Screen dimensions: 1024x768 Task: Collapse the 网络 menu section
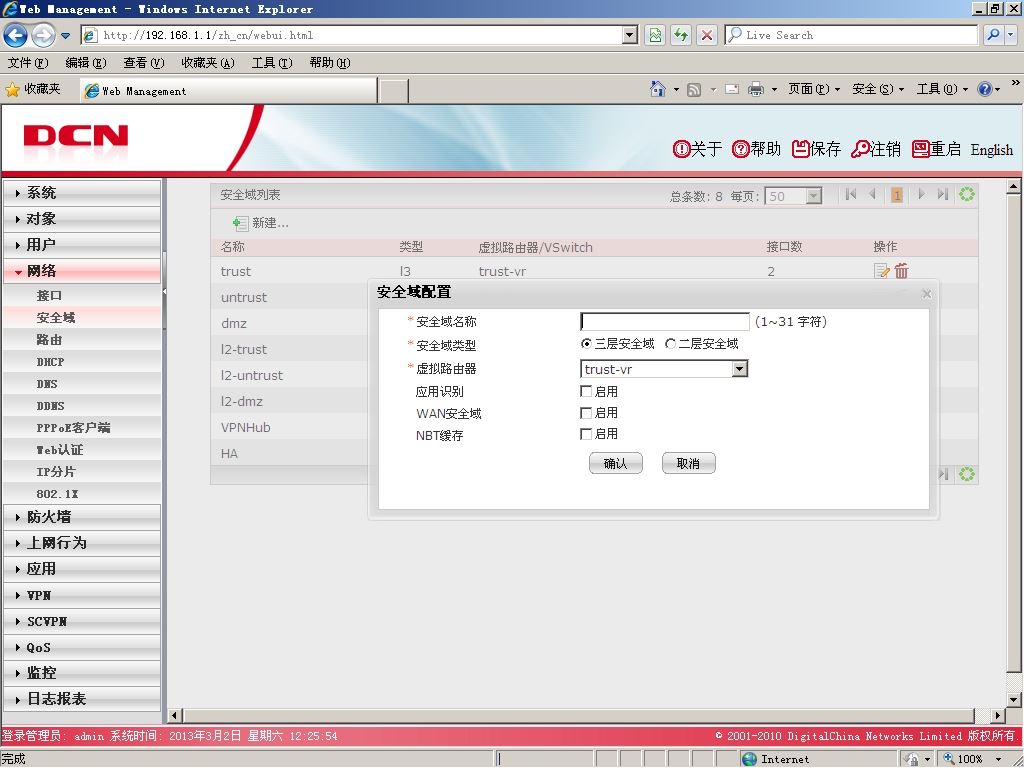click(x=82, y=271)
